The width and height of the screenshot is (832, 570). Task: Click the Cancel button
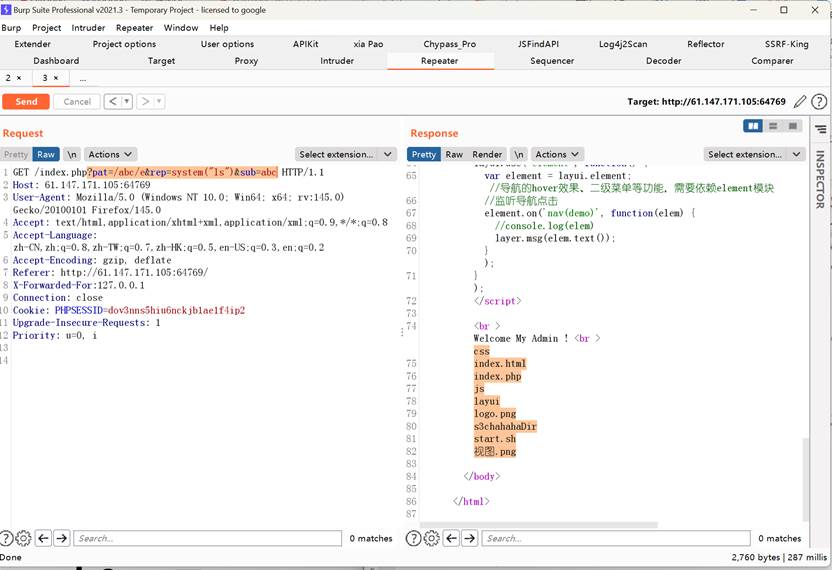(x=77, y=101)
